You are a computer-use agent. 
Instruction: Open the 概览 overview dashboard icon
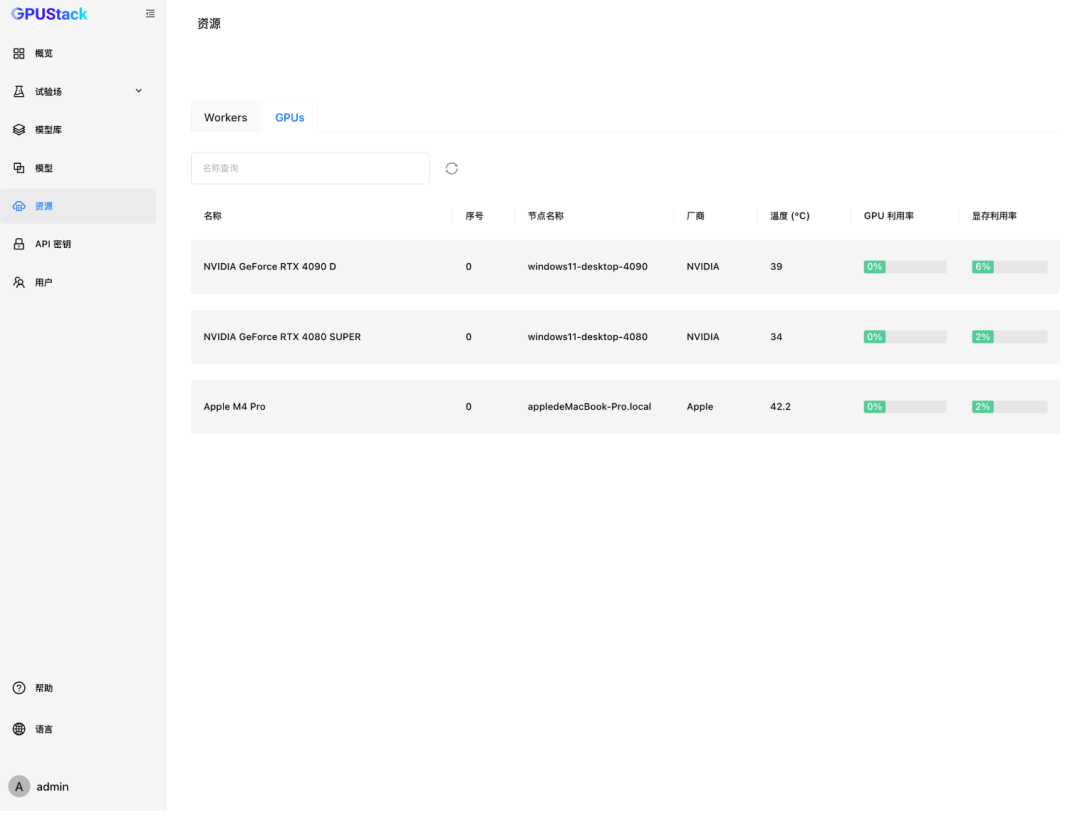[x=19, y=53]
